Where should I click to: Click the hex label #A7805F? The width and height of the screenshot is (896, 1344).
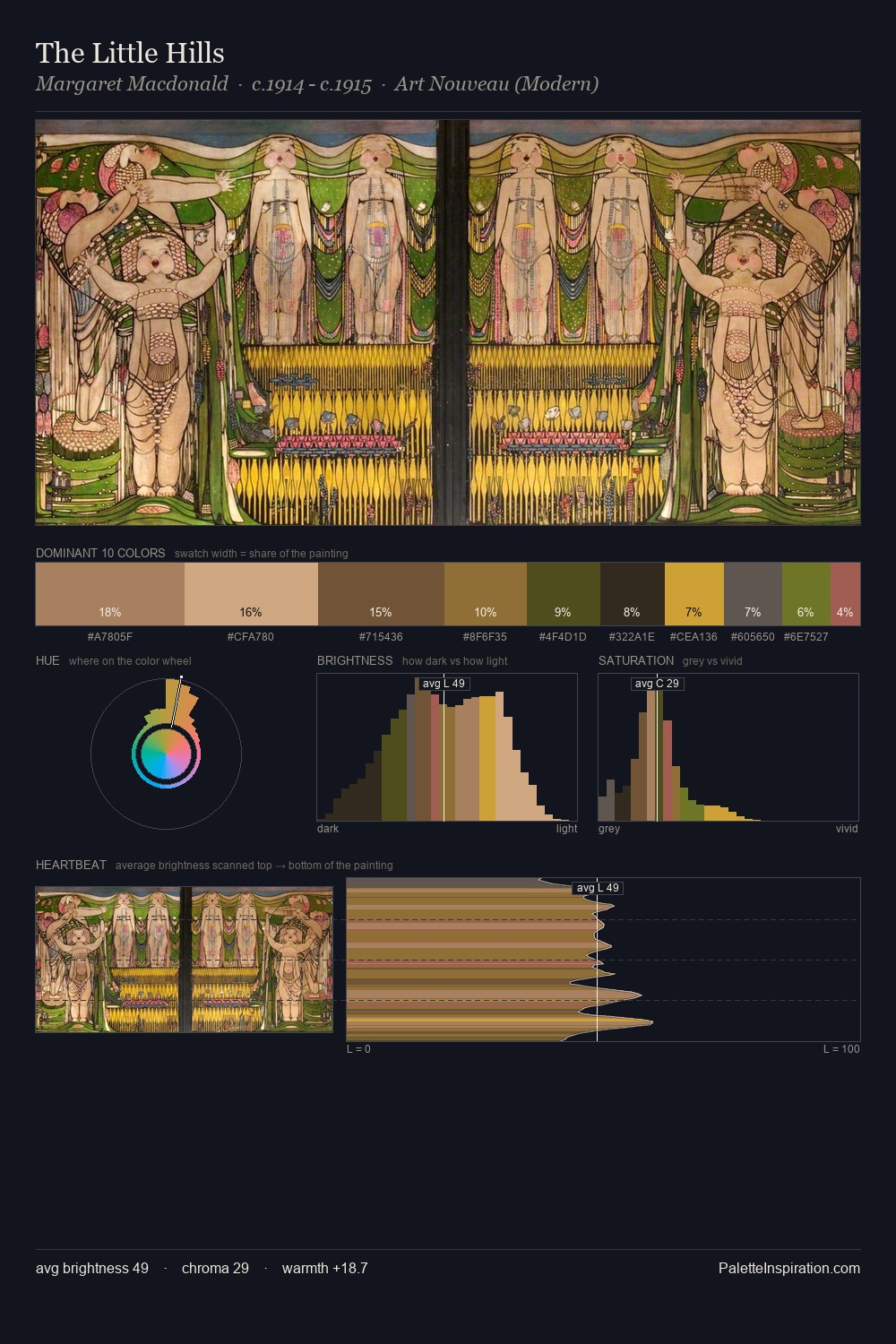(x=110, y=637)
